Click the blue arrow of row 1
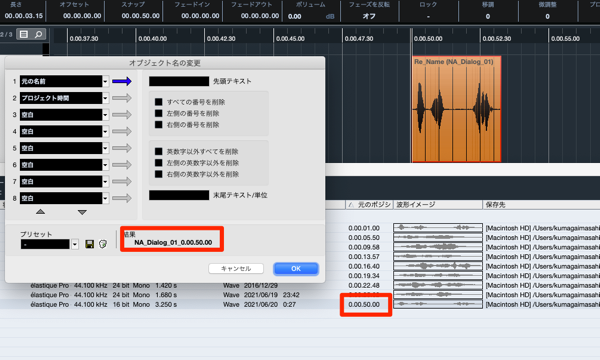The image size is (600, 360). pyautogui.click(x=122, y=81)
